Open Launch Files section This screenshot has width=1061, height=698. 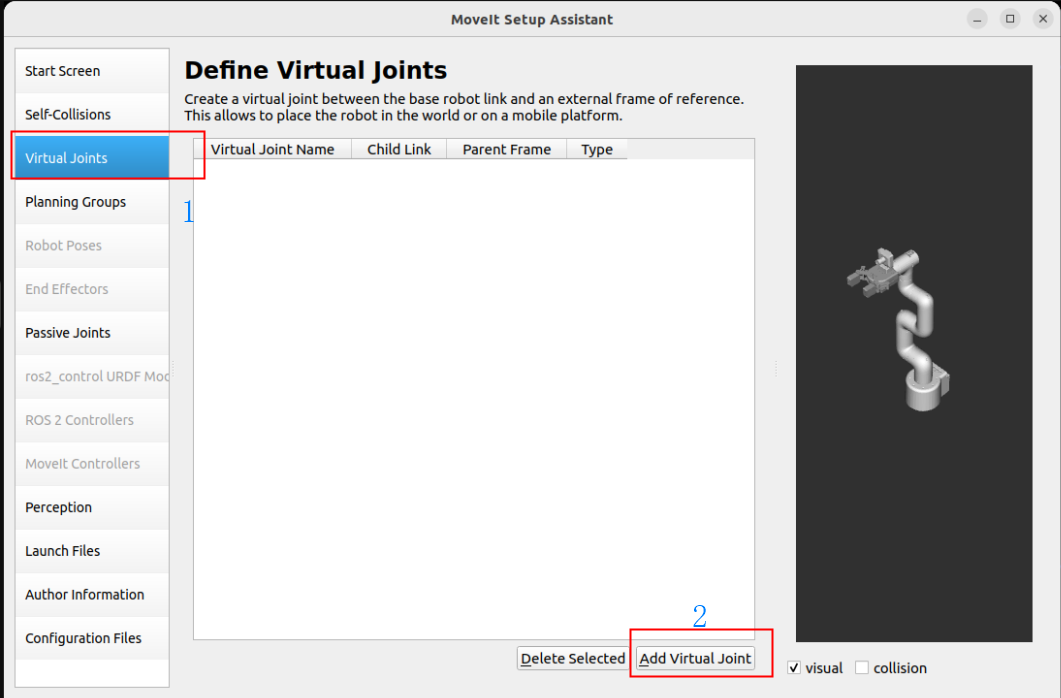pos(92,551)
